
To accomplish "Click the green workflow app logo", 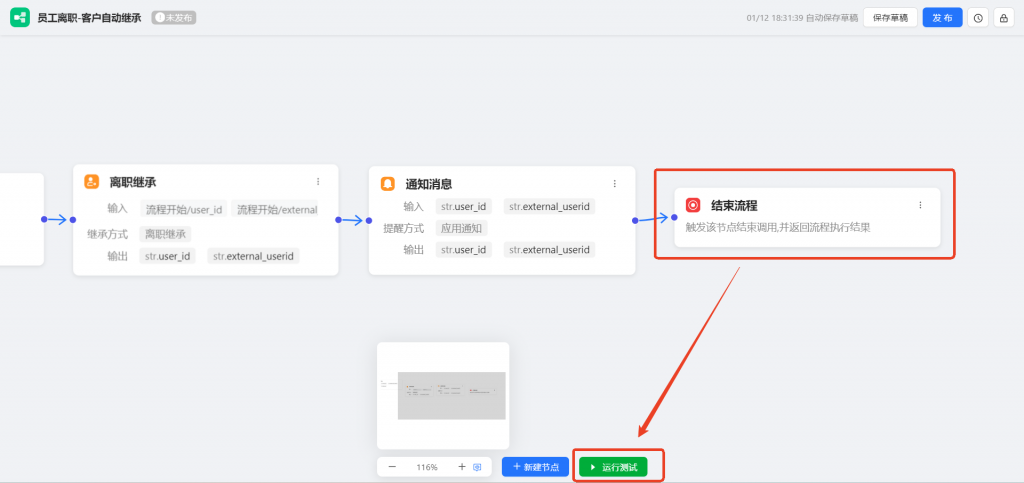I will (x=20, y=18).
